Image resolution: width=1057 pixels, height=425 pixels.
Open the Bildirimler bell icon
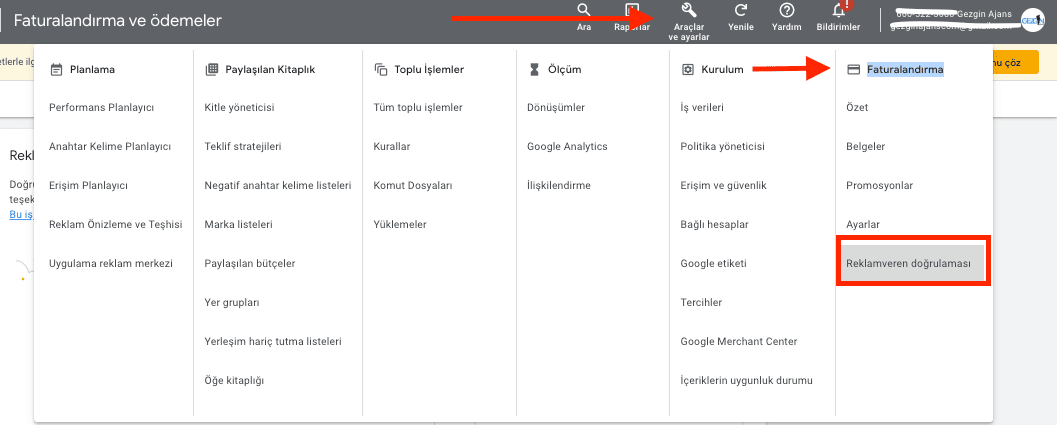point(839,10)
